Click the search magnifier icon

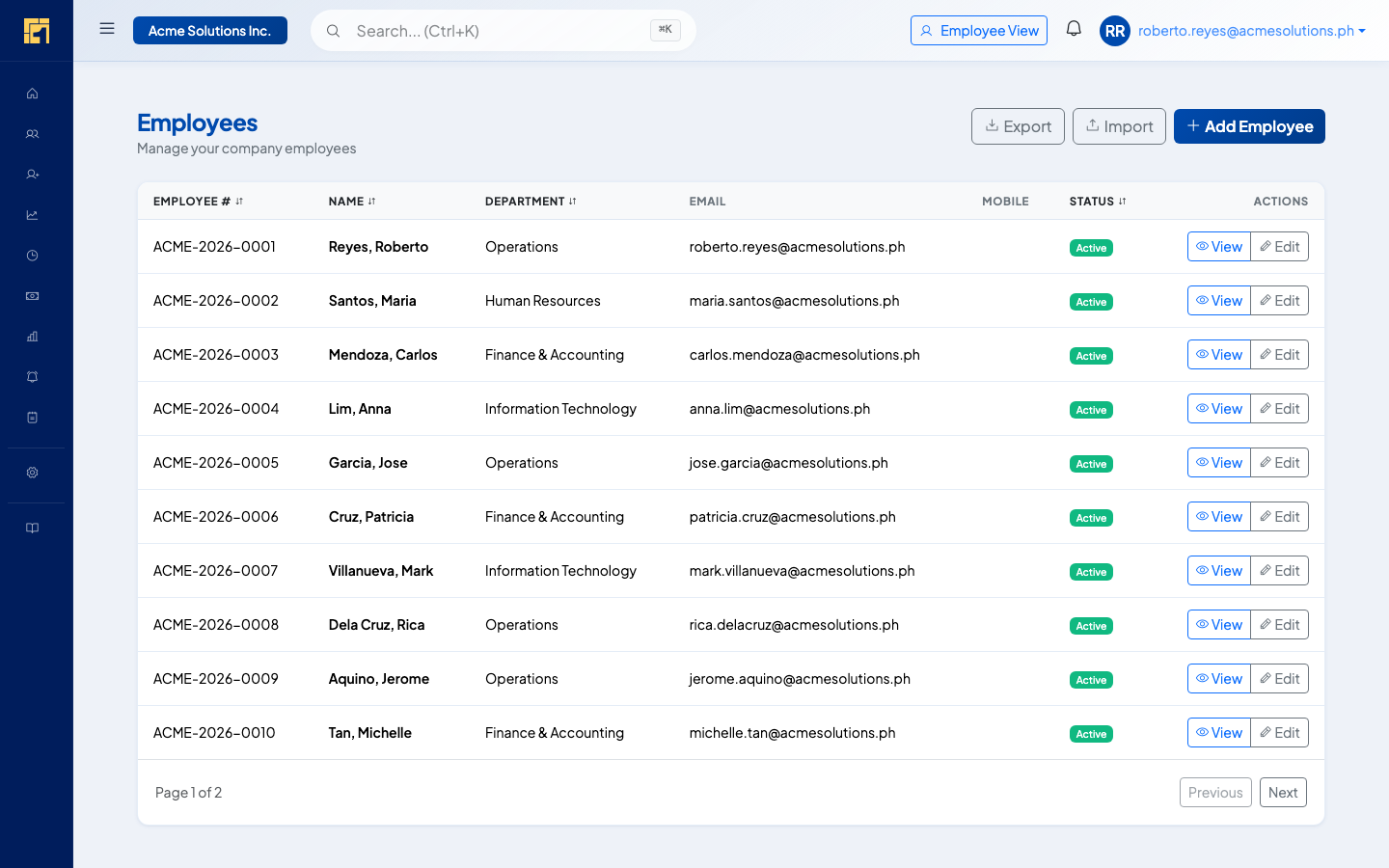[x=333, y=31]
